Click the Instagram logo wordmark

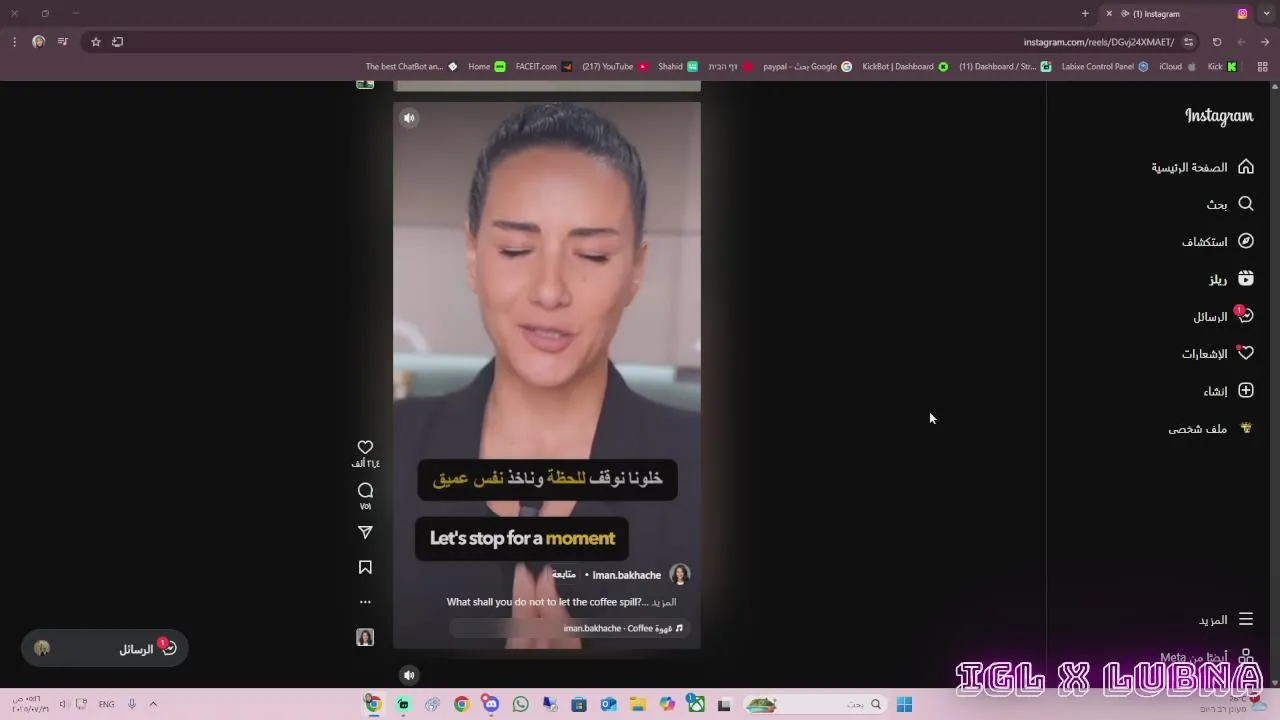click(x=1219, y=116)
